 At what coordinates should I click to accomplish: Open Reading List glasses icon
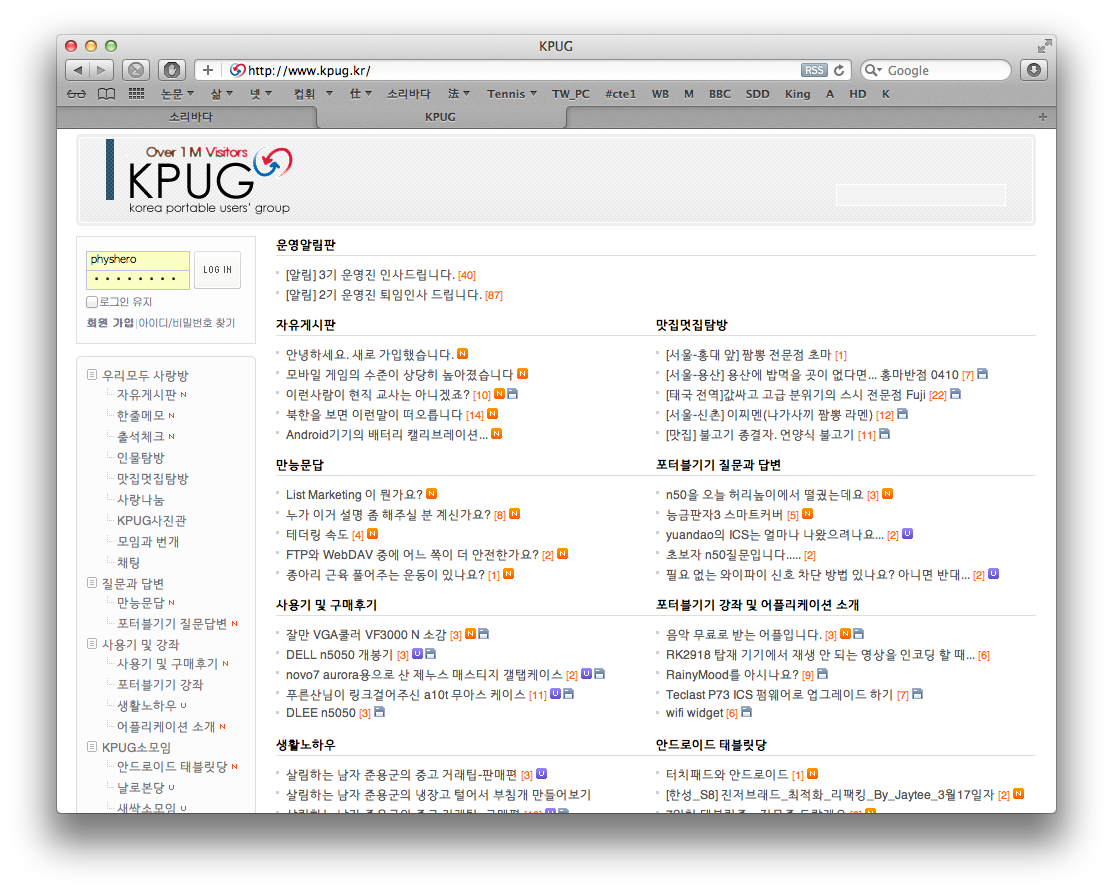click(76, 94)
